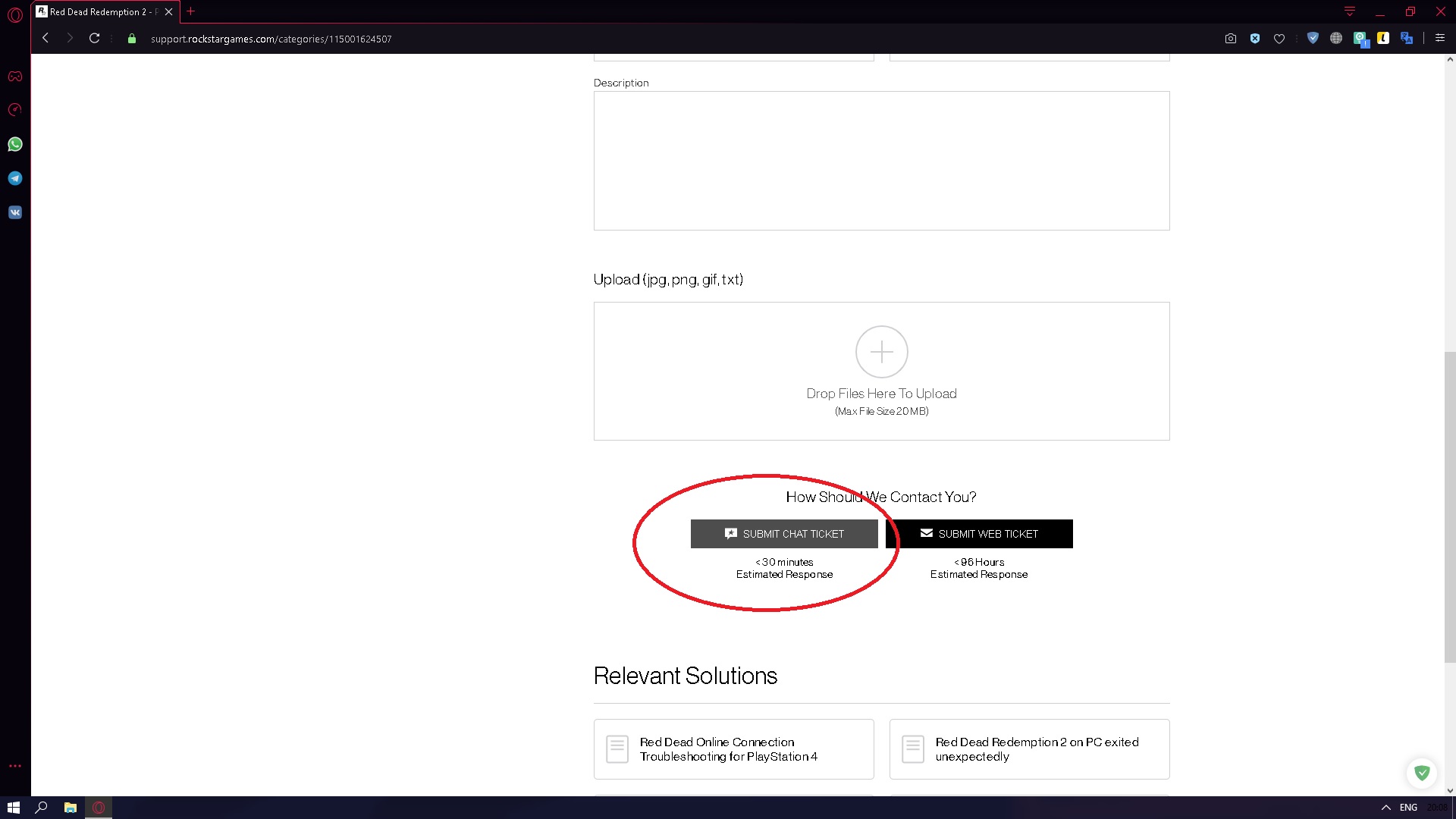Open Red Dead Redemption 2 PC exited unexpectedly article

coord(1030,749)
